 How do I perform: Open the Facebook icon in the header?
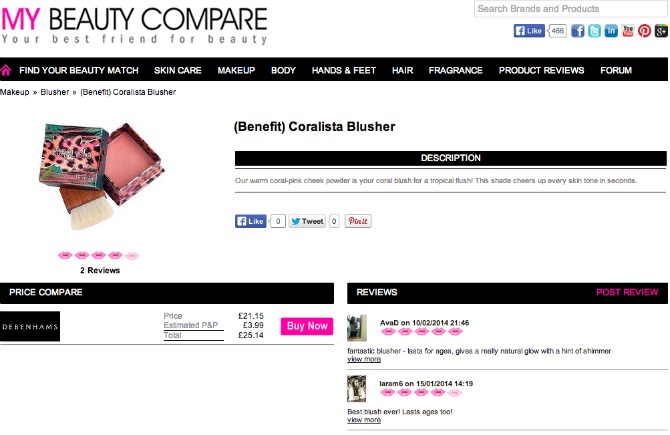pos(577,31)
